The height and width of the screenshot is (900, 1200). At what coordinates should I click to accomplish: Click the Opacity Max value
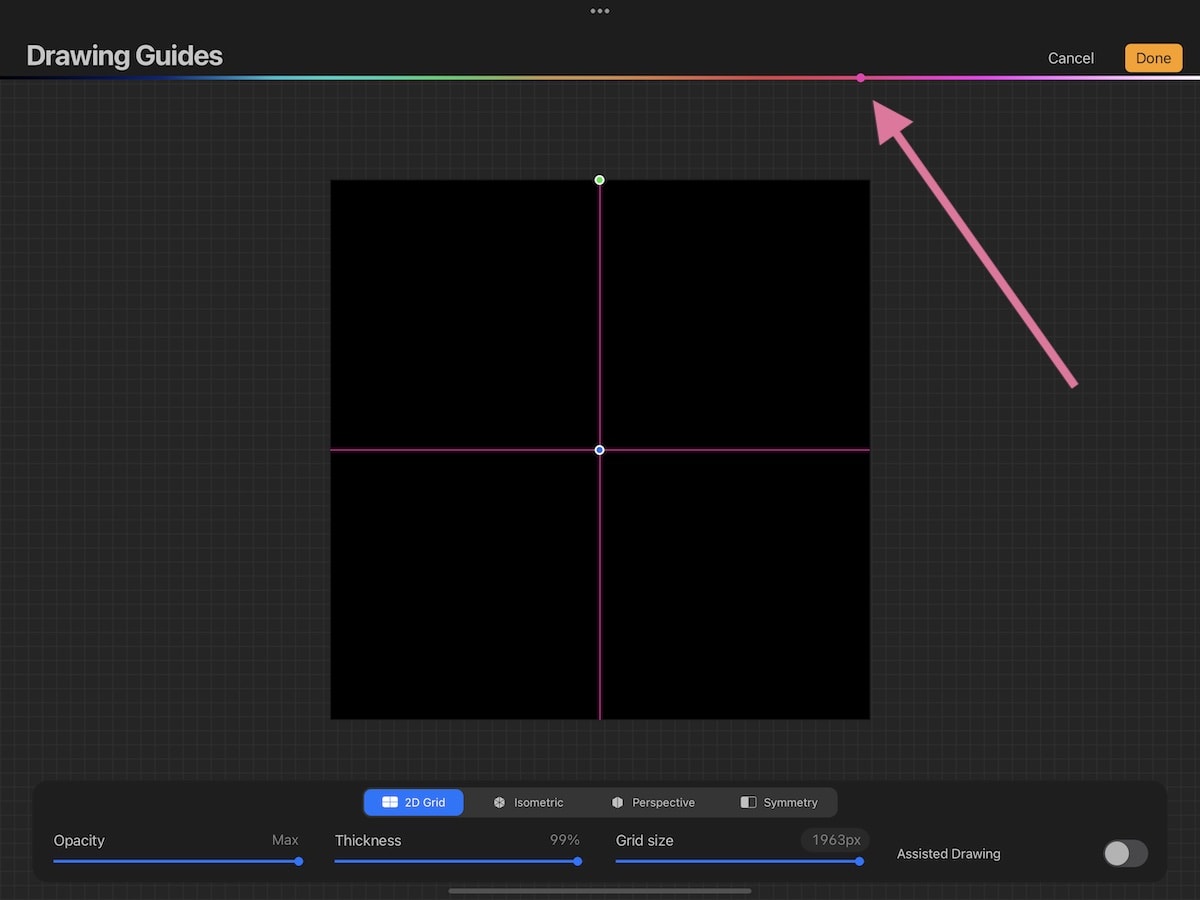[x=285, y=840]
